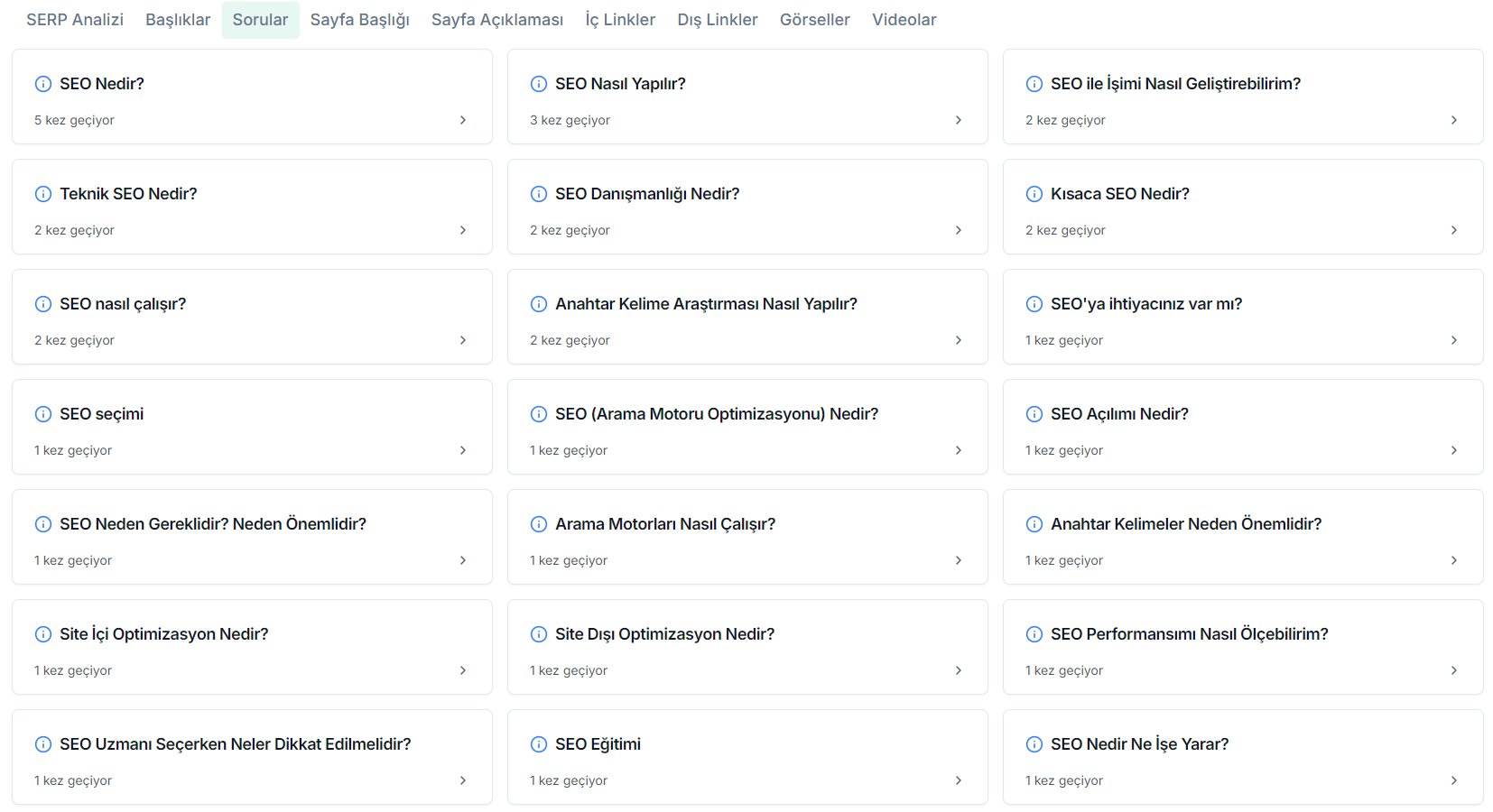The image size is (1493, 812).
Task: Click info icon beside SEO seçimi
Action: [43, 414]
